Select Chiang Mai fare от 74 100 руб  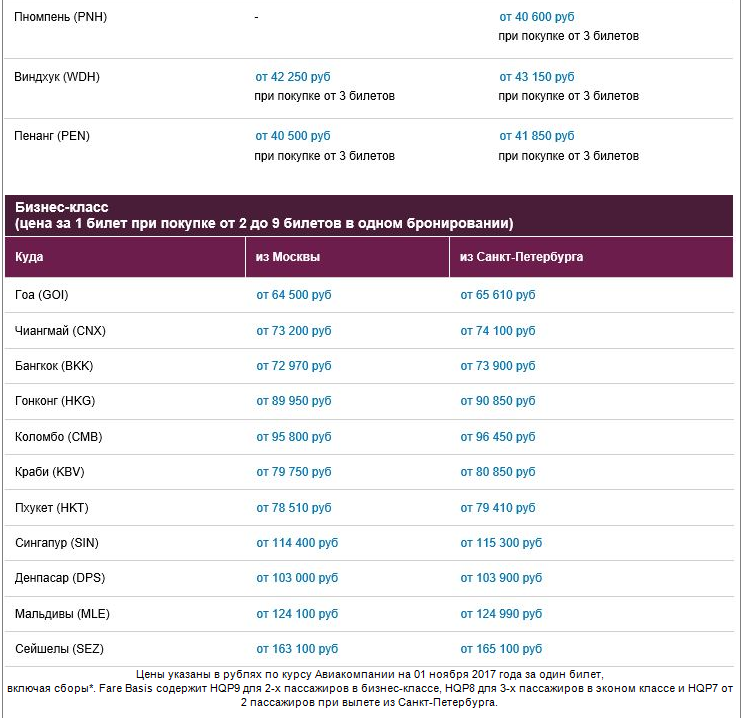pyautogui.click(x=497, y=331)
